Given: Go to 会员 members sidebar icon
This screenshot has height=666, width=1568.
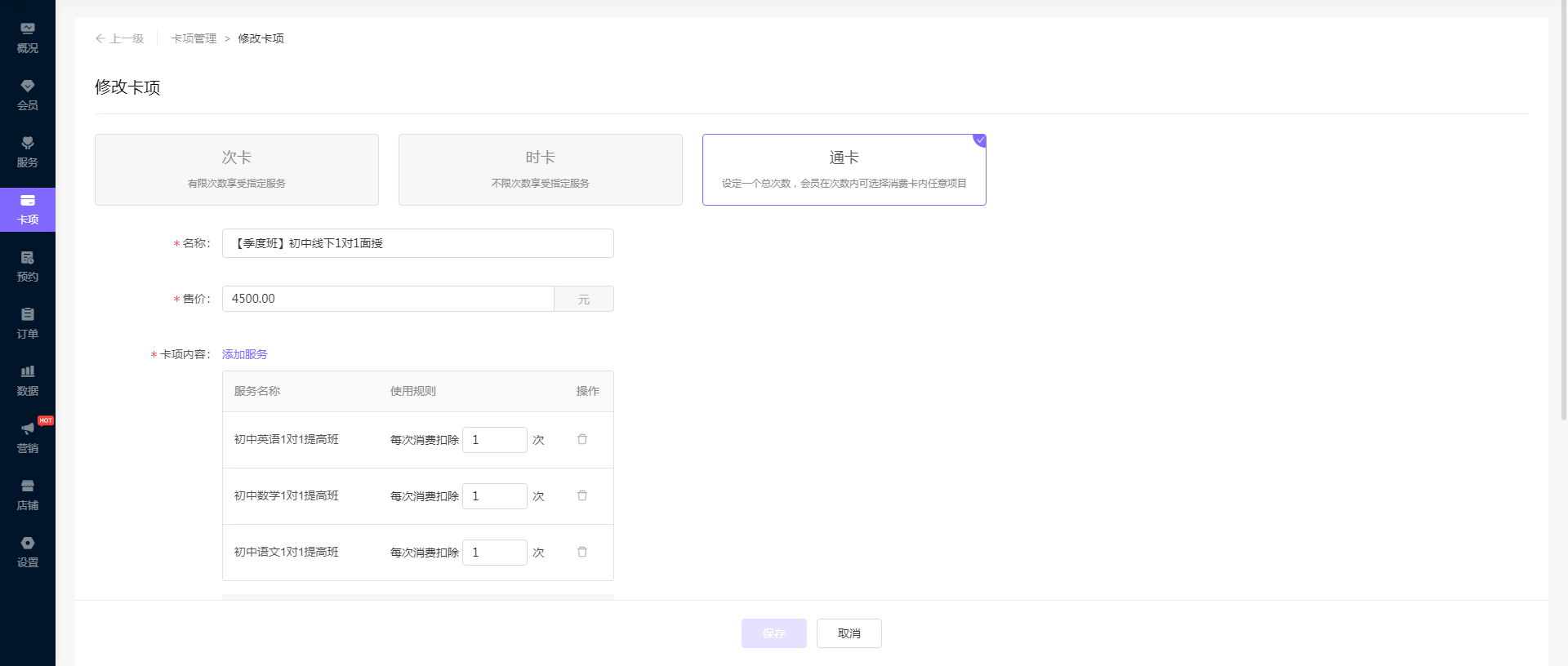Looking at the screenshot, I should tap(28, 95).
